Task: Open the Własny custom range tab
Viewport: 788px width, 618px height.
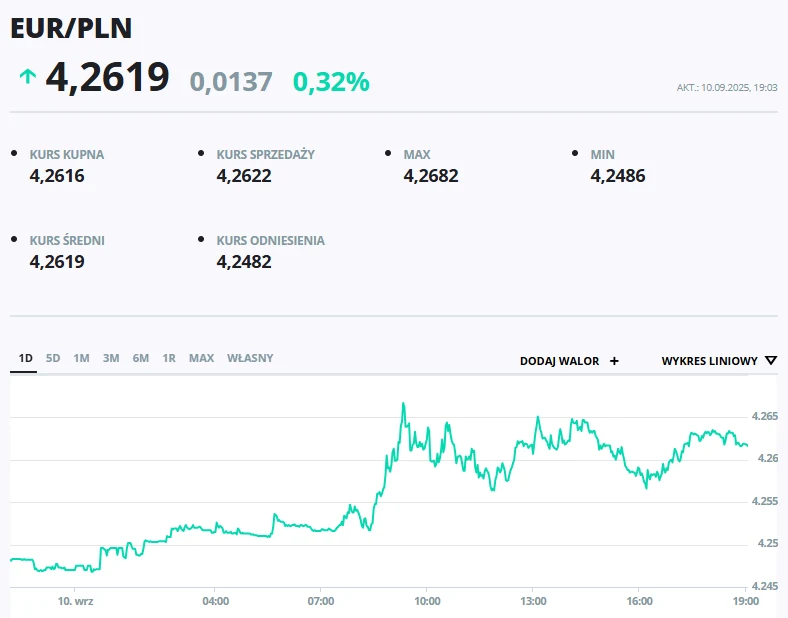Action: (x=250, y=358)
